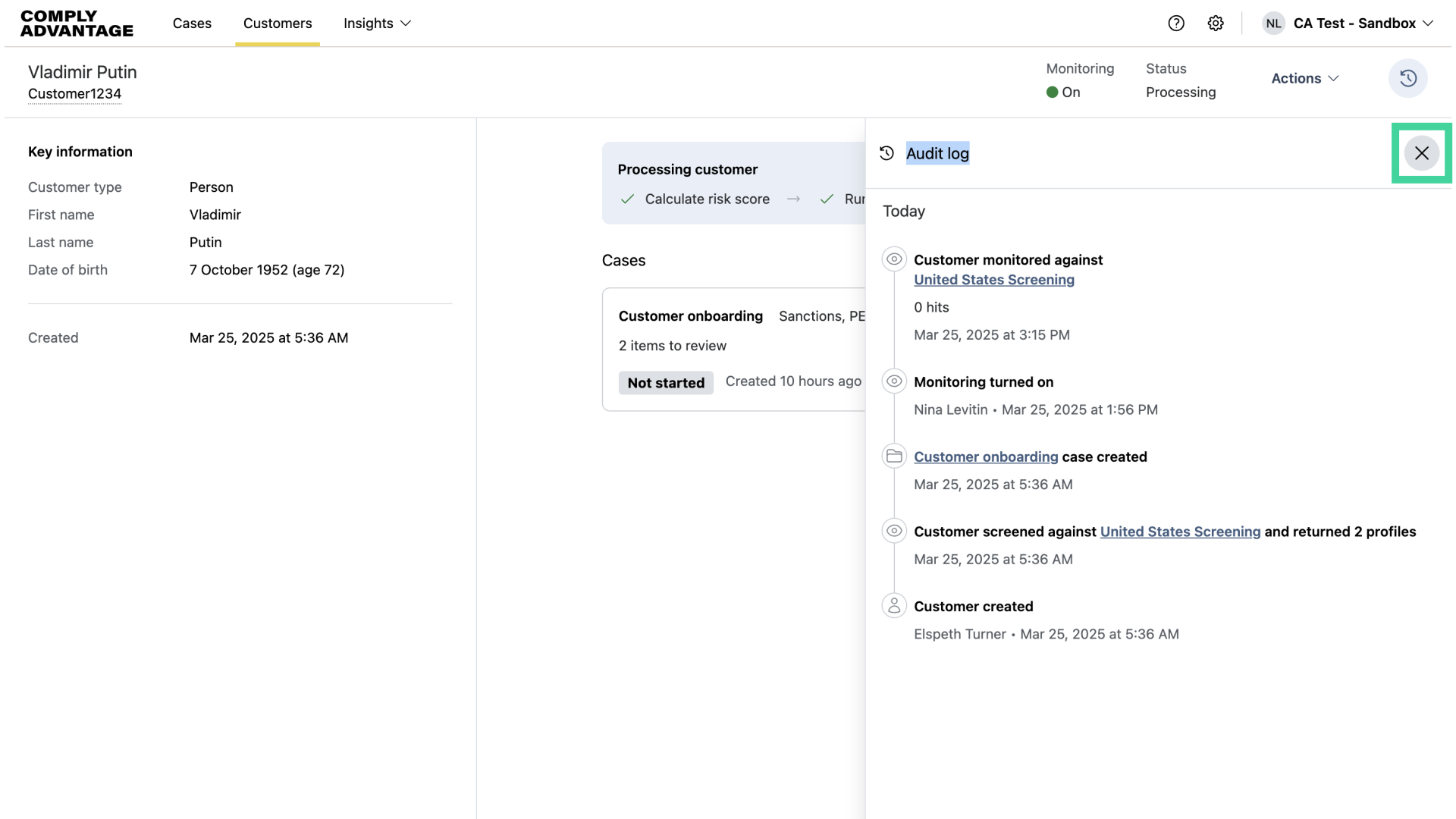Select the Customers tab
1456x819 pixels.
click(278, 24)
